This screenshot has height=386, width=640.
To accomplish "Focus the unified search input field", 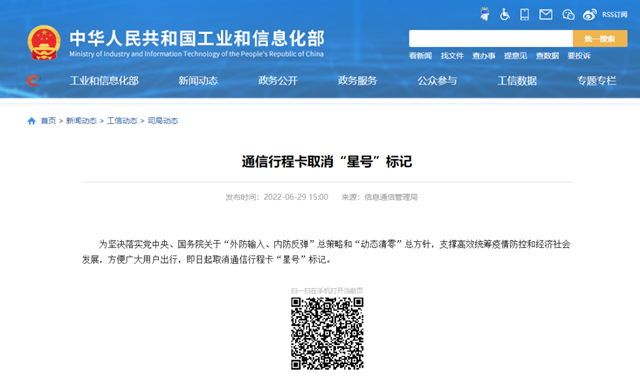I will (x=491, y=38).
